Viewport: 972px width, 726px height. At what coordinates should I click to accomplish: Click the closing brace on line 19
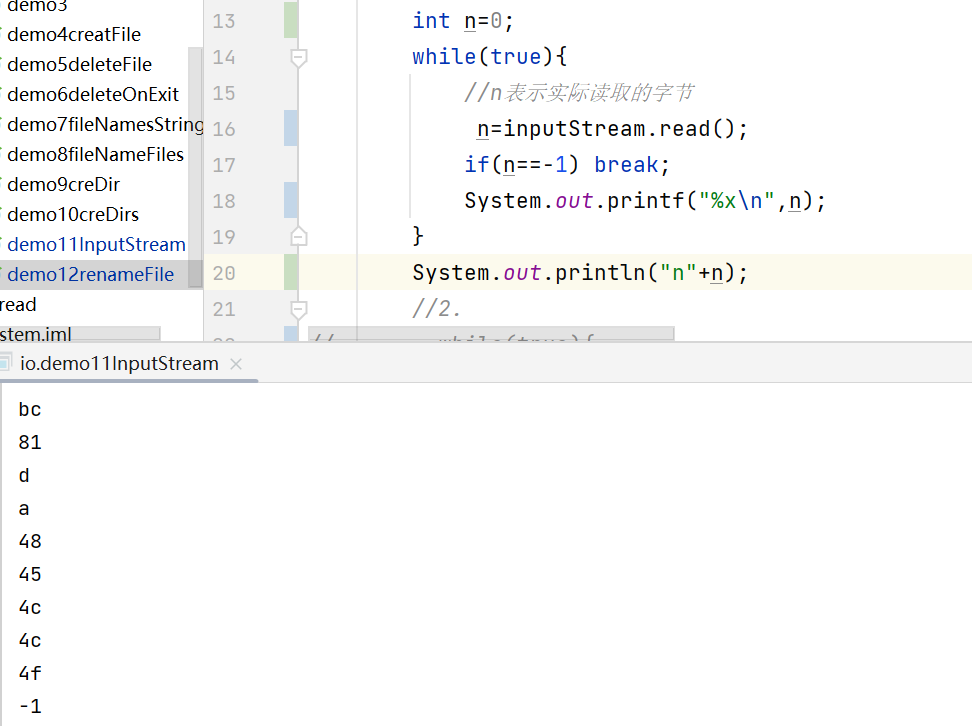[x=418, y=237]
